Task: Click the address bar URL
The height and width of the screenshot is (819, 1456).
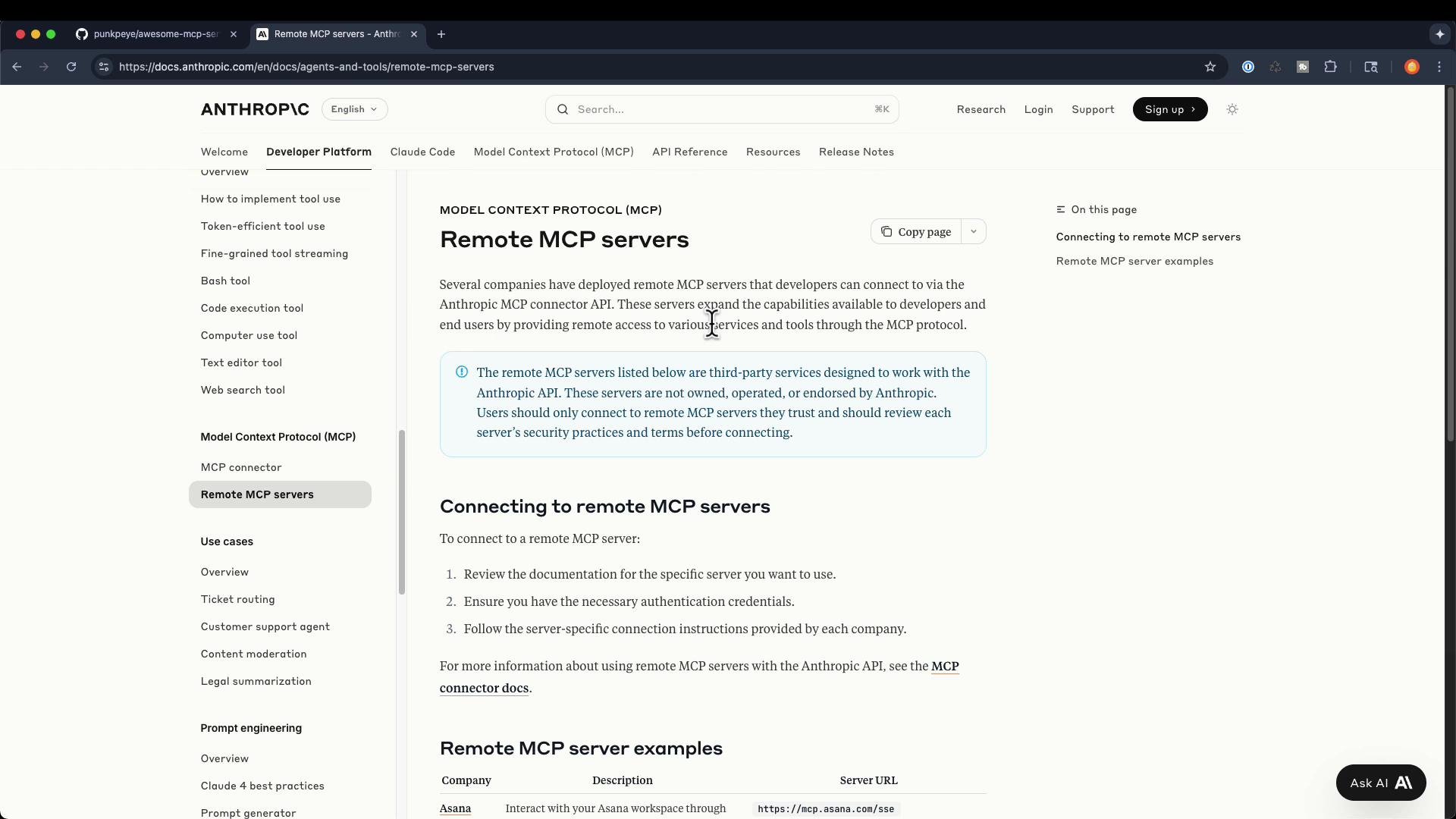Action: 306,67
